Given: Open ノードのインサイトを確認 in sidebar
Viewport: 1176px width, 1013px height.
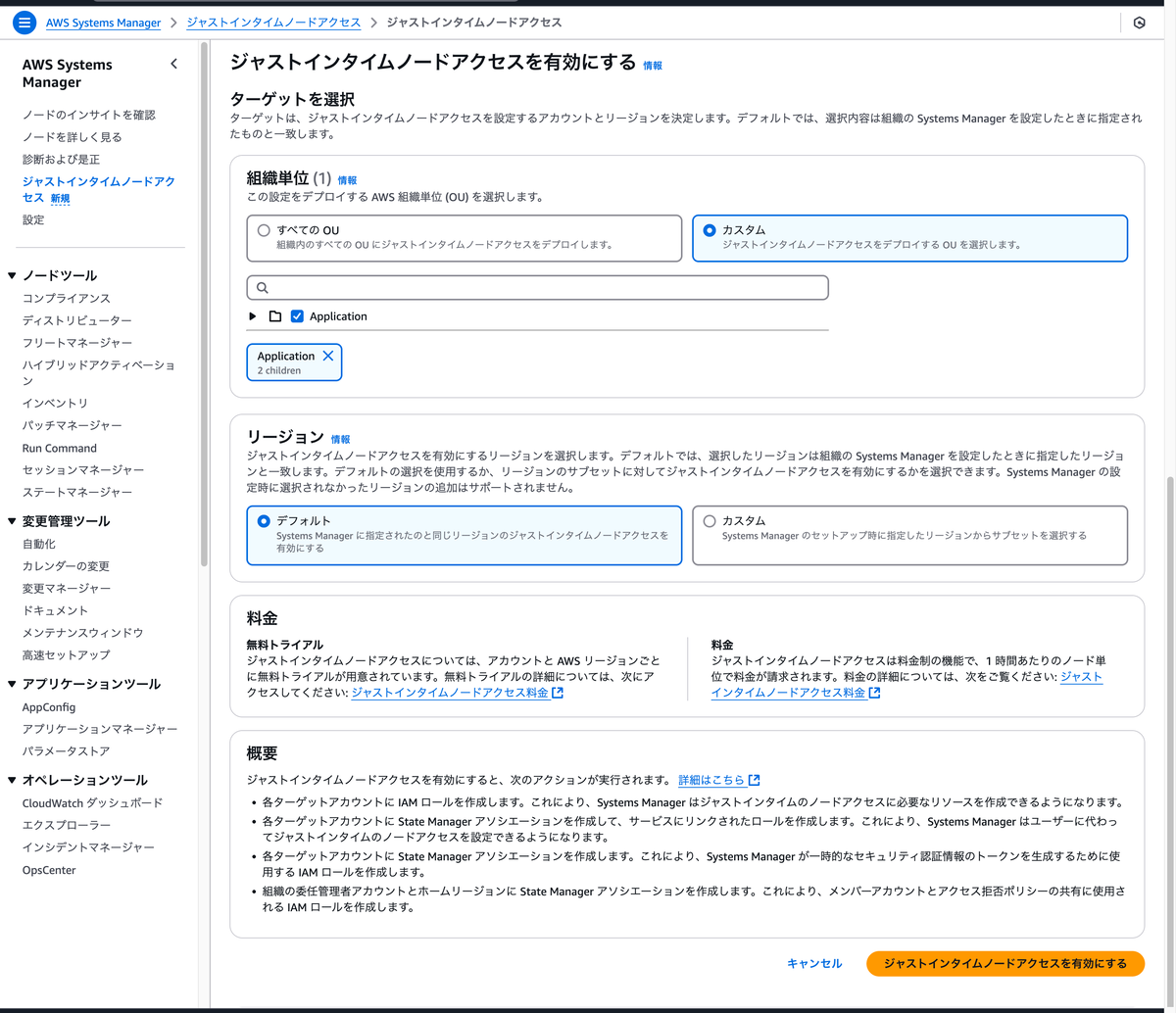Looking at the screenshot, I should point(89,115).
